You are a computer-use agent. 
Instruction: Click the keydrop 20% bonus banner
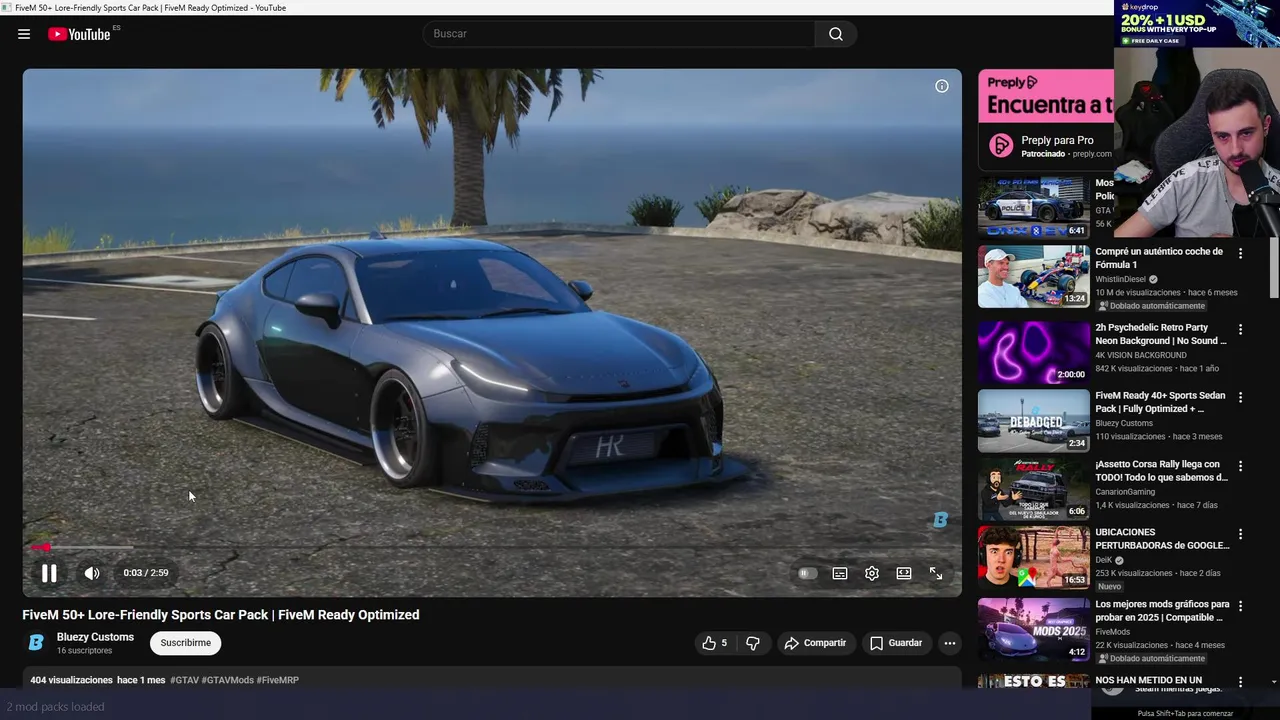(x=1197, y=24)
